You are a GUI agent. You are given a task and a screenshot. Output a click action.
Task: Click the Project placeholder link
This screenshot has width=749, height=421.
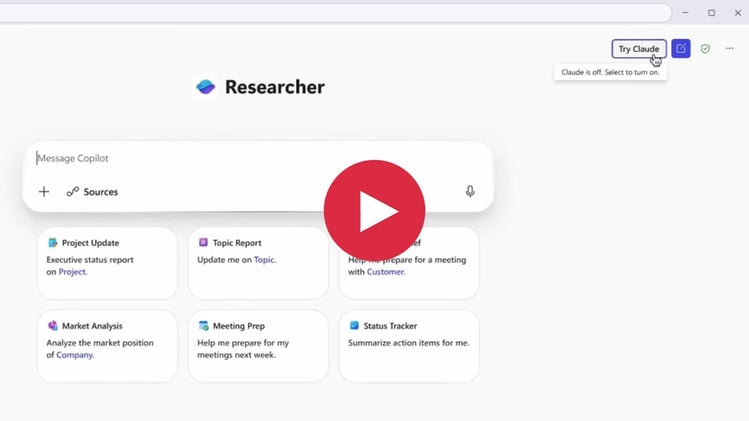tap(73, 272)
